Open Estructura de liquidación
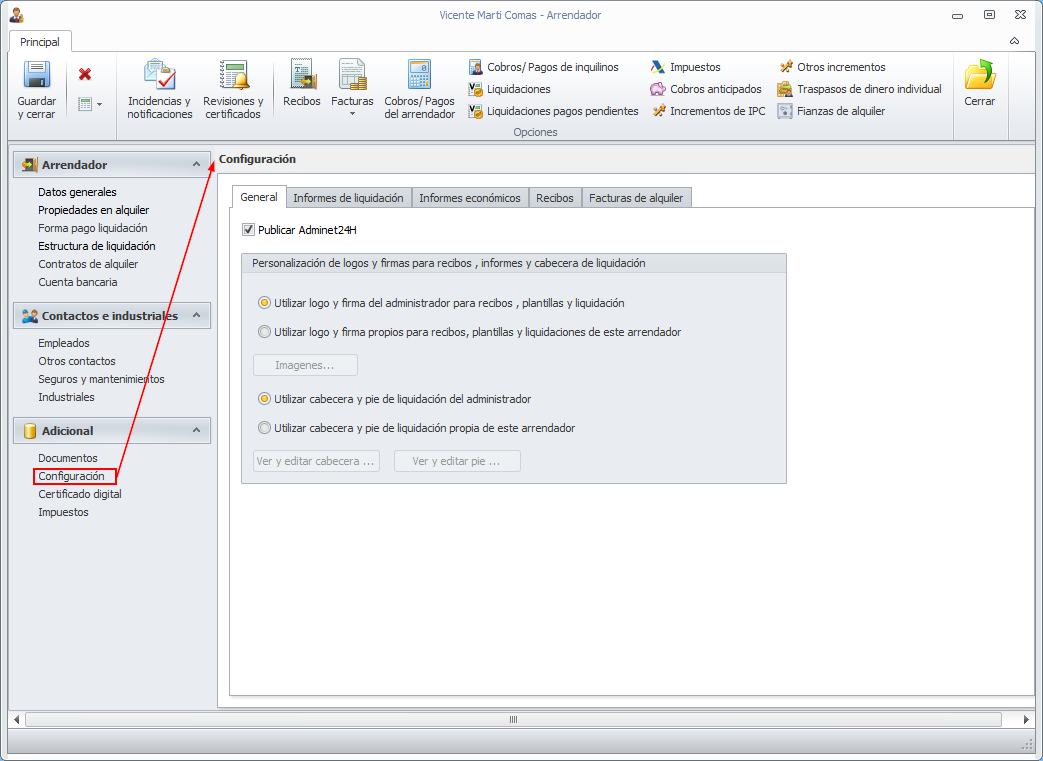 (97, 246)
